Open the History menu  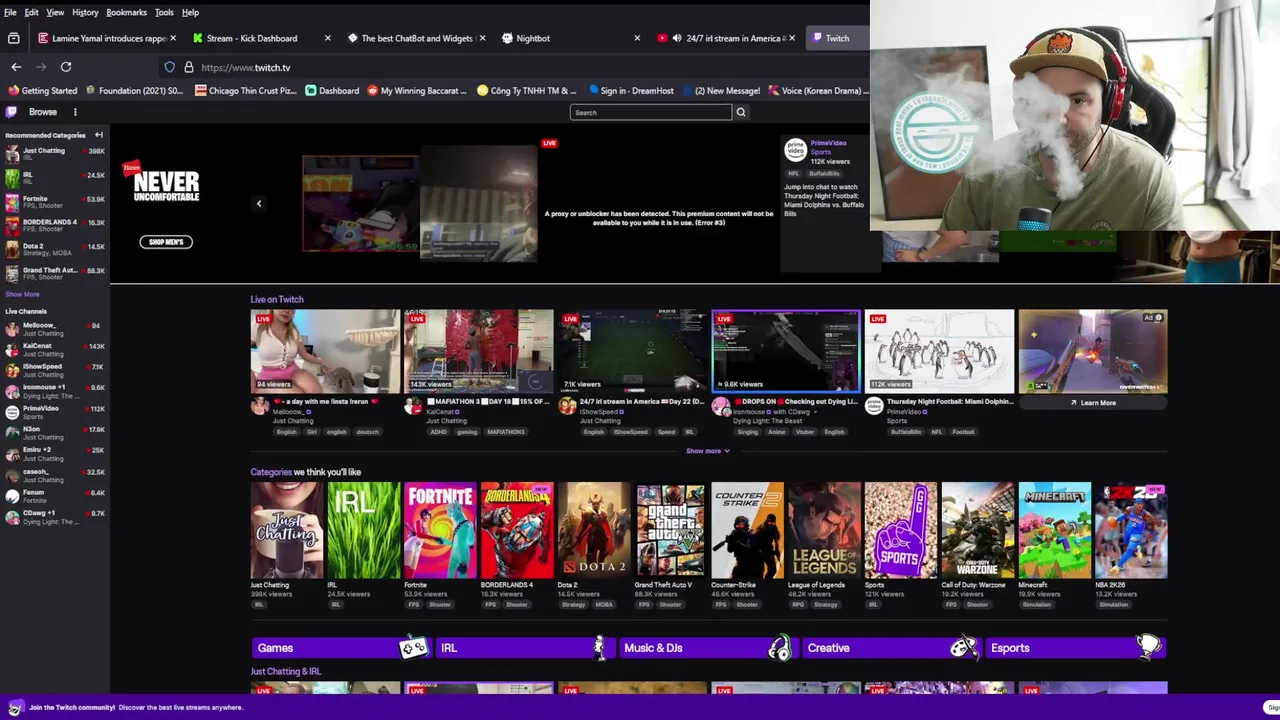pos(85,12)
